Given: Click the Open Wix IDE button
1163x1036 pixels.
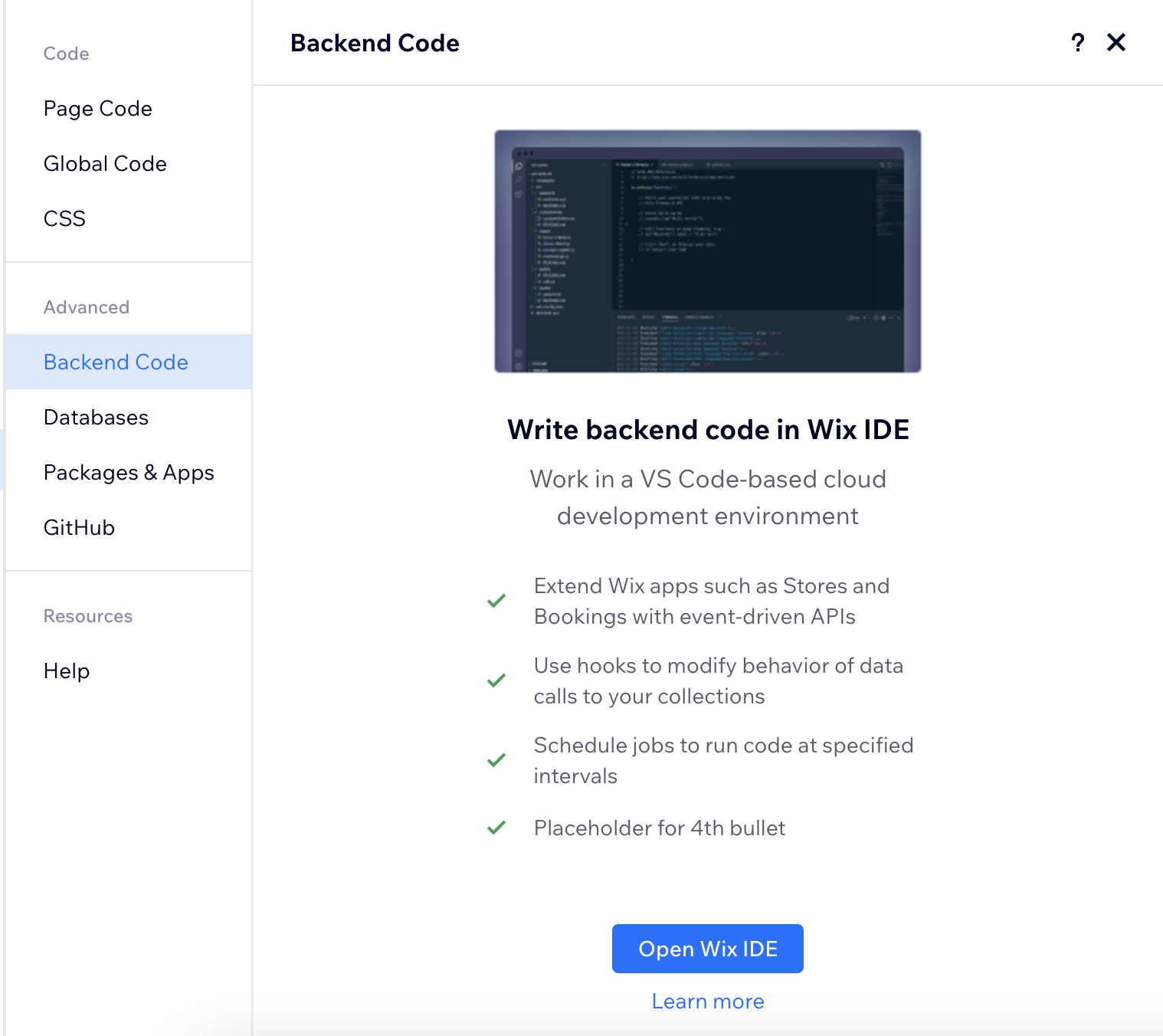Looking at the screenshot, I should [708, 949].
